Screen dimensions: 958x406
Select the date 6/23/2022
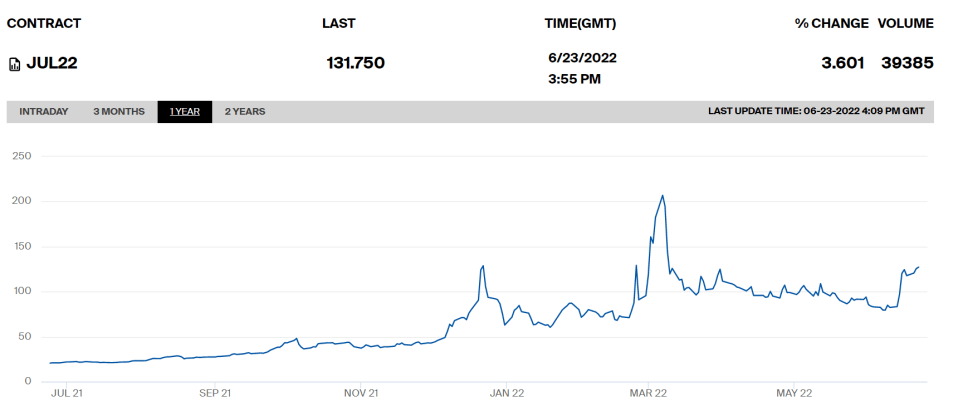(583, 58)
